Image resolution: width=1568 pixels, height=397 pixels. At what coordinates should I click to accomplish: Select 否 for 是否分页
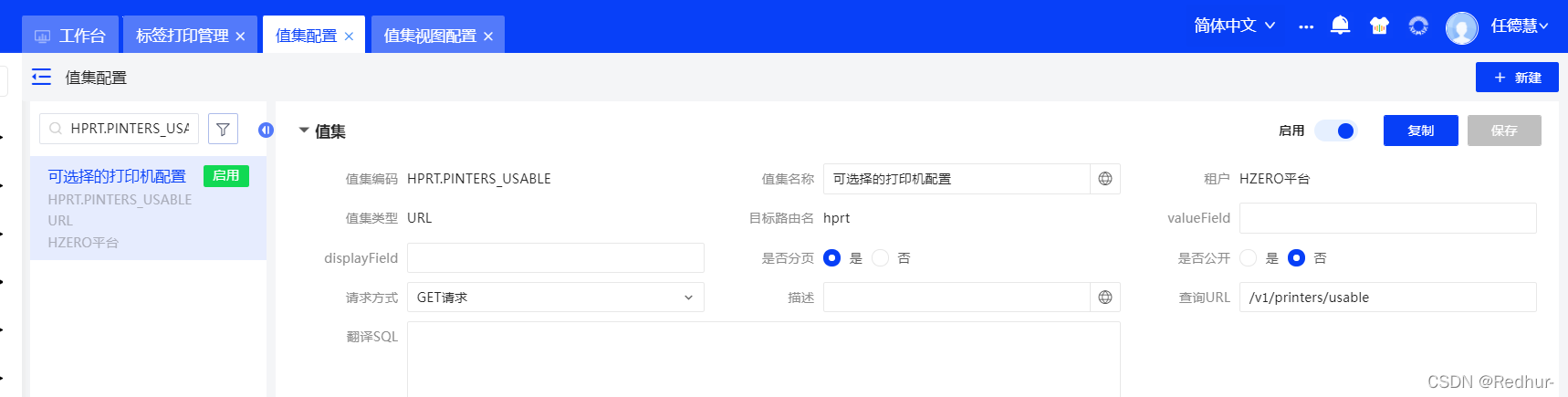tap(880, 258)
